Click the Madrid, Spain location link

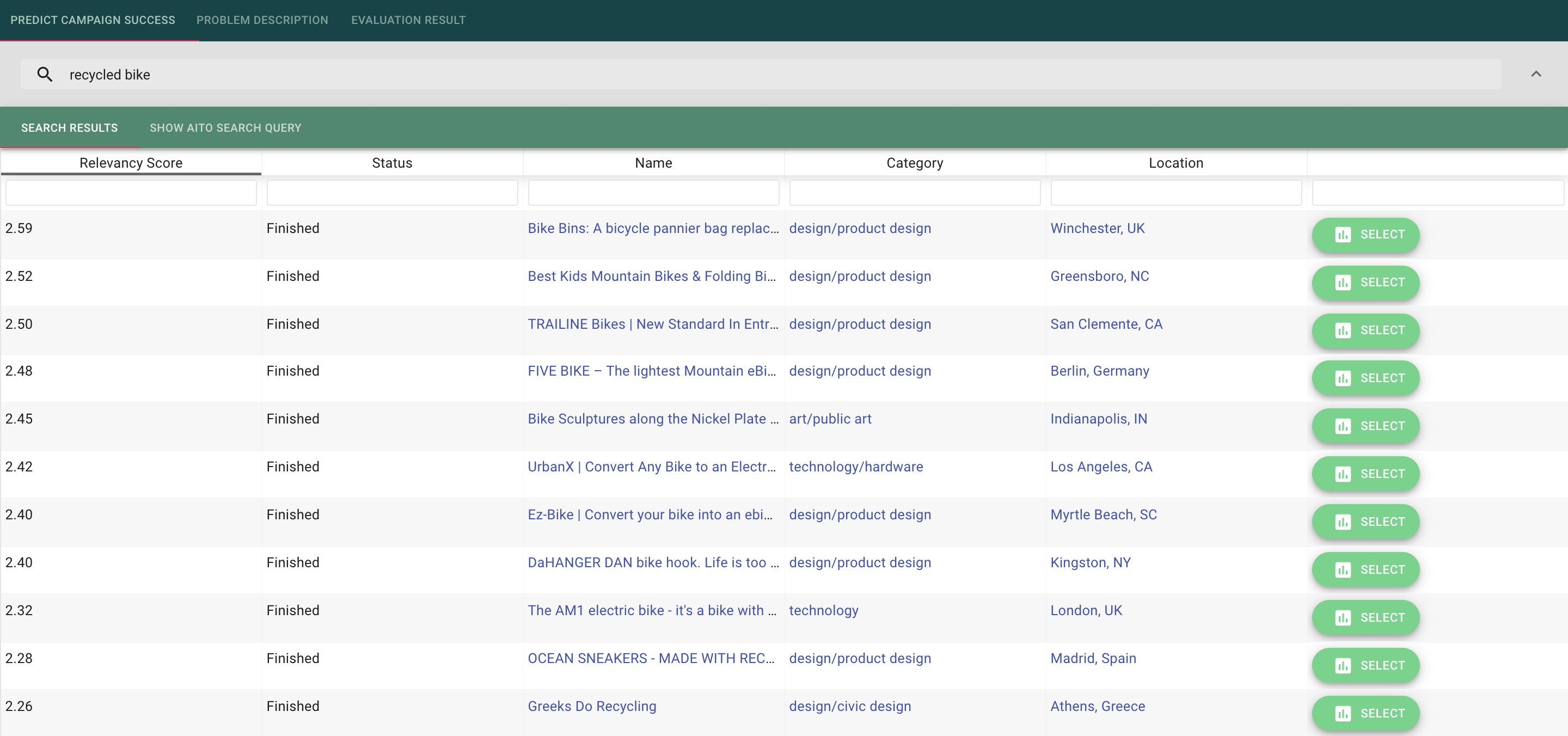tap(1093, 658)
